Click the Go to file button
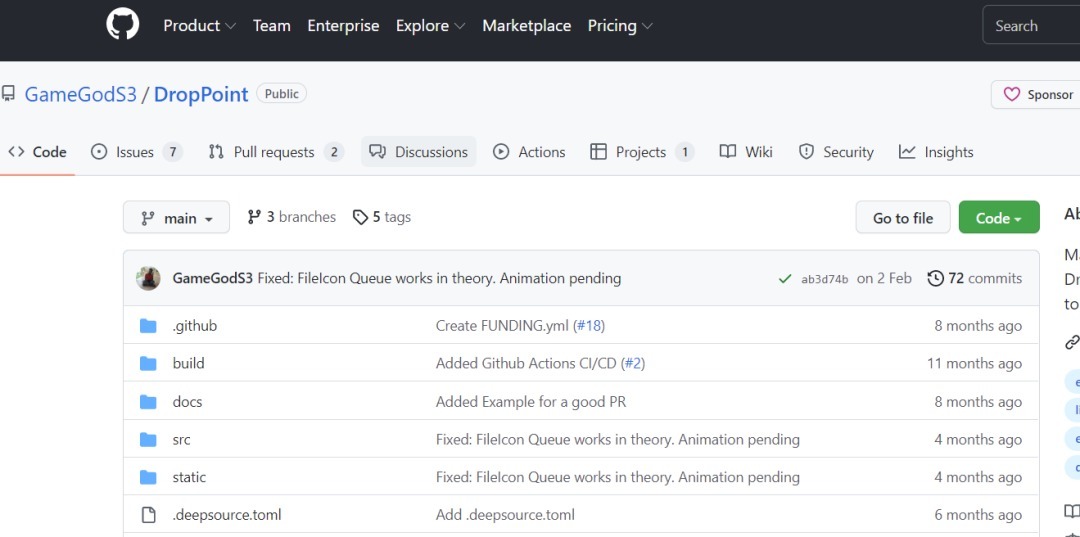The image size is (1080, 537). (x=903, y=218)
